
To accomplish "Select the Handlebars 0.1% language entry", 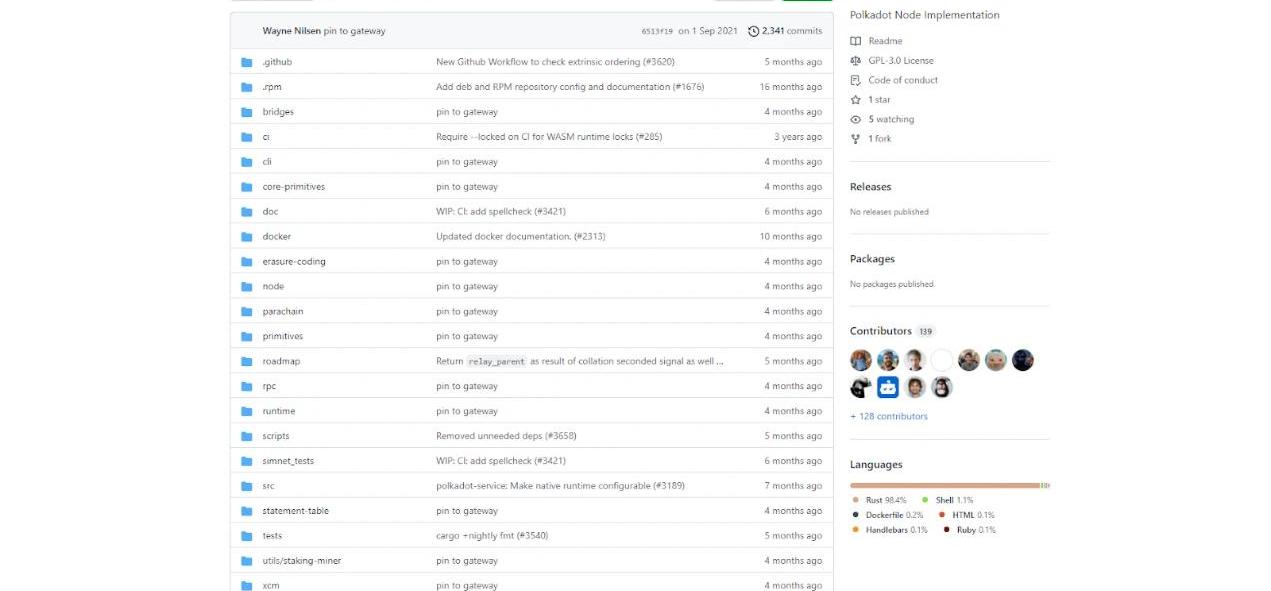I will pyautogui.click(x=890, y=530).
